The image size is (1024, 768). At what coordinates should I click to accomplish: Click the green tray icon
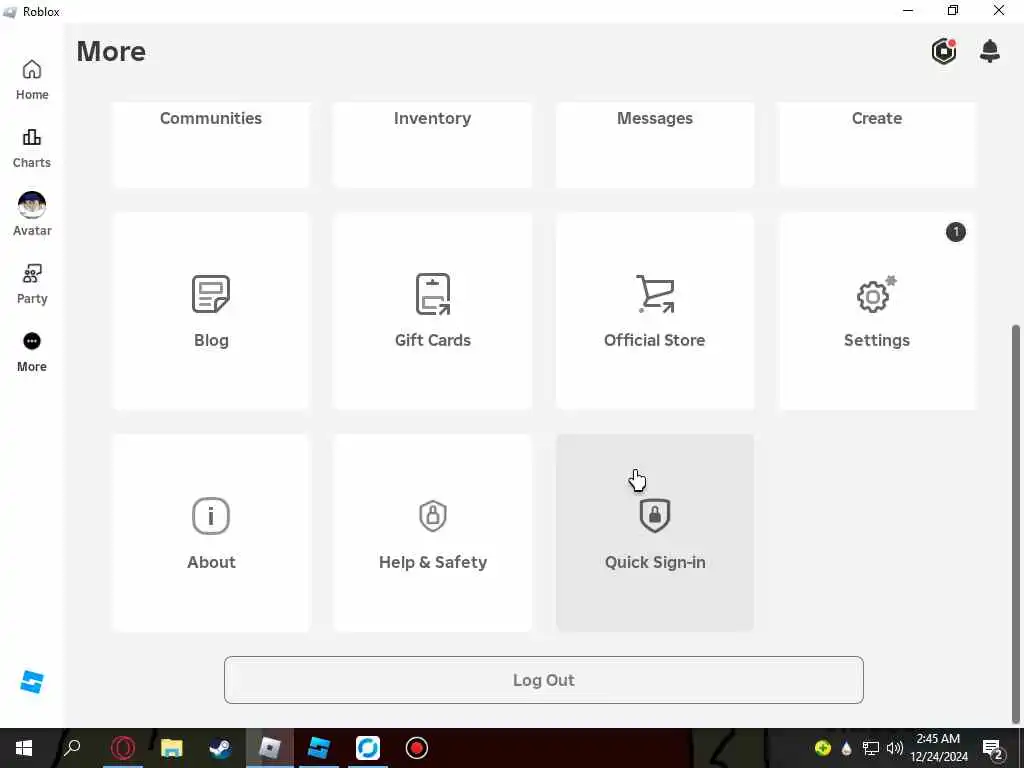(x=823, y=748)
